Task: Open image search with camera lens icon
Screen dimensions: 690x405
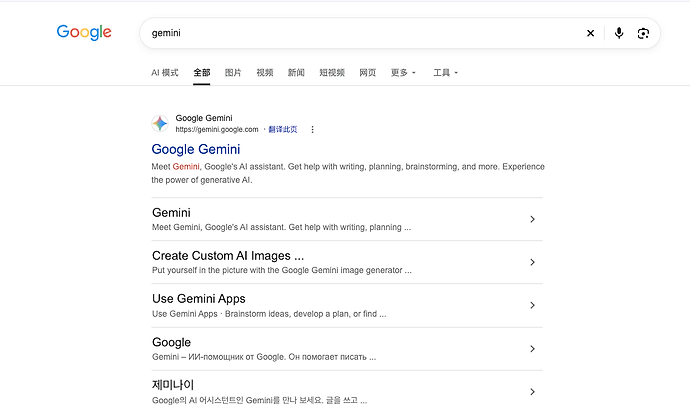Action: [643, 33]
